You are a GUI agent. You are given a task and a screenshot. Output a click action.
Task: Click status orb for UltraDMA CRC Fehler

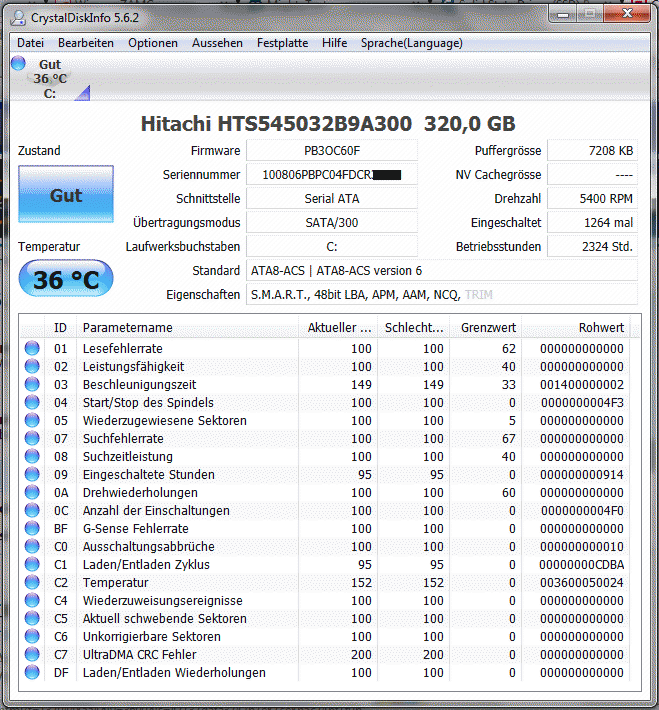(x=32, y=654)
